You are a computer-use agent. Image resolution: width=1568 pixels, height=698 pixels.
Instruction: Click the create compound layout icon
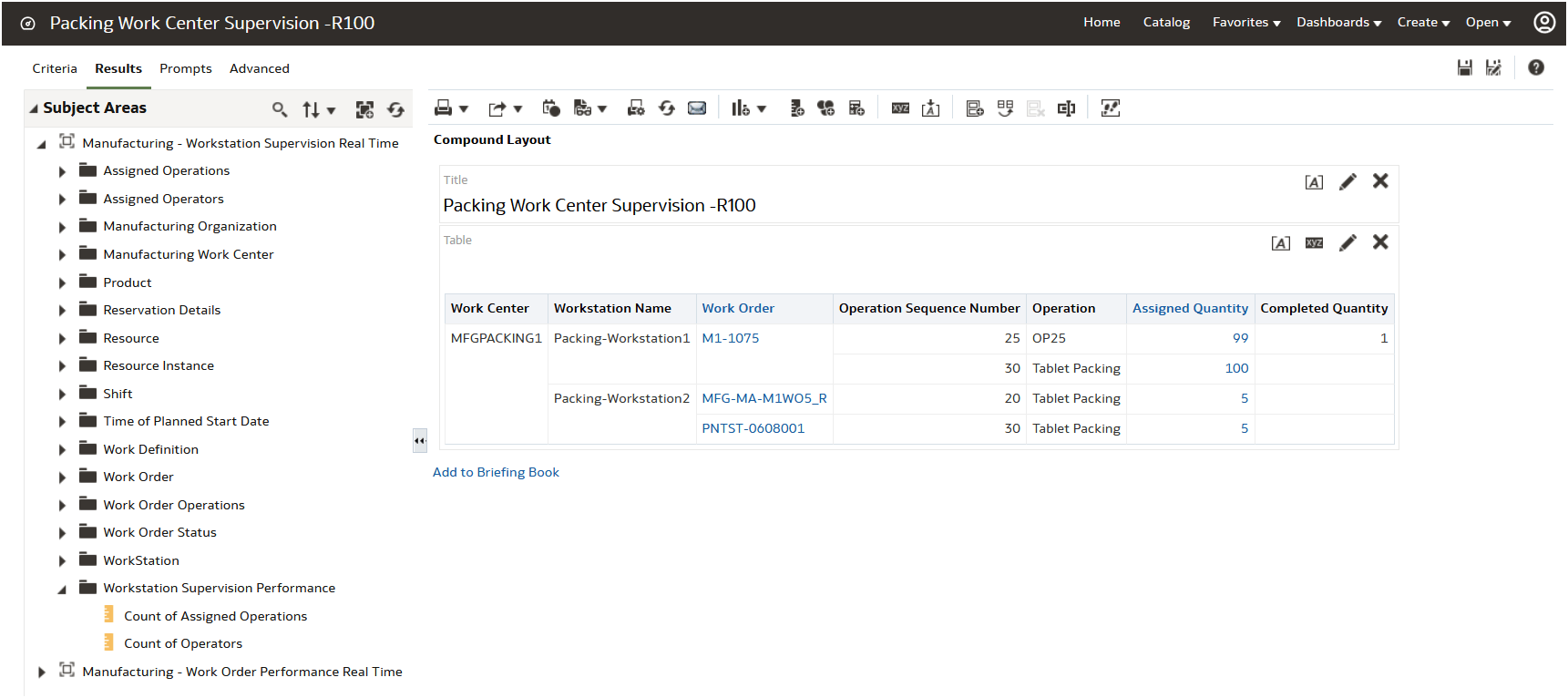pyautogui.click(x=975, y=108)
